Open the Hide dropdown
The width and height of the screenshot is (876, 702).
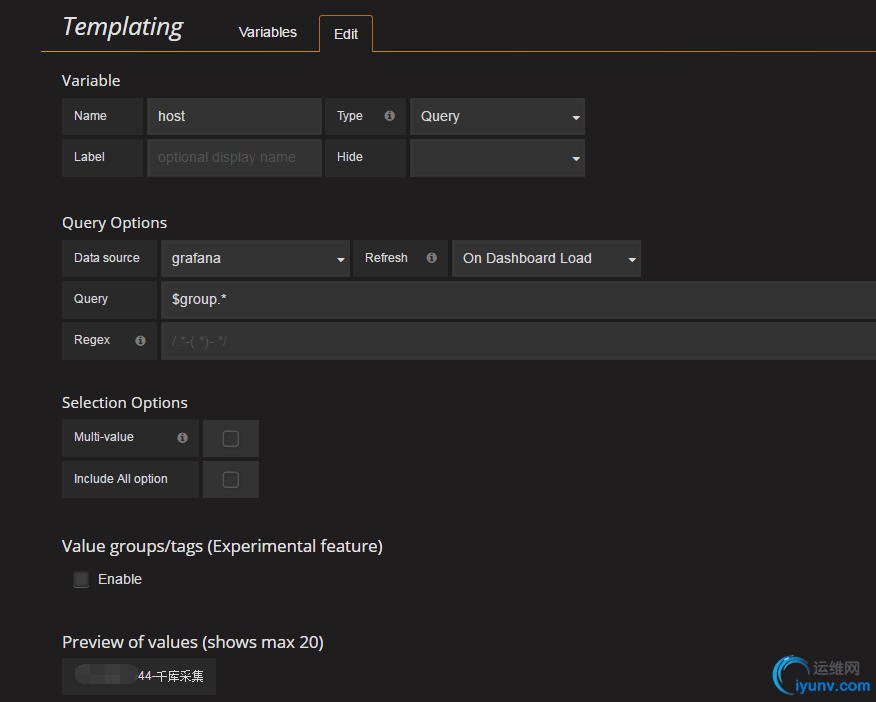[x=497, y=157]
